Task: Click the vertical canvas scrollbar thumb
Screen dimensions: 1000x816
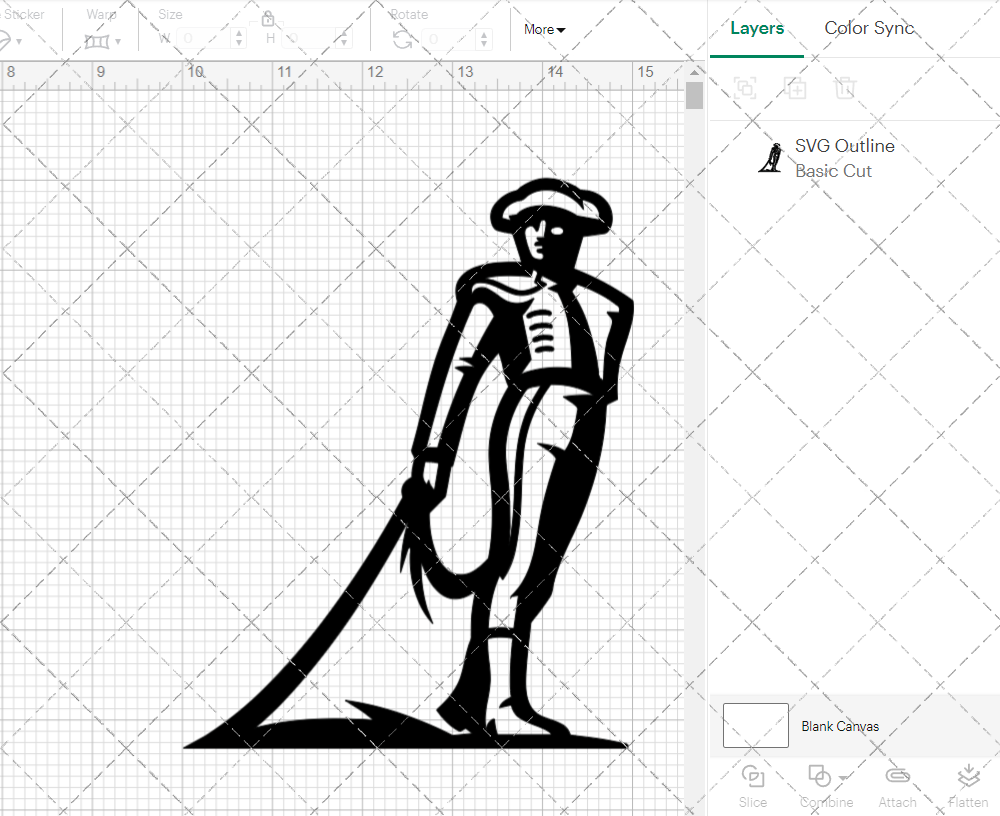Action: [695, 95]
